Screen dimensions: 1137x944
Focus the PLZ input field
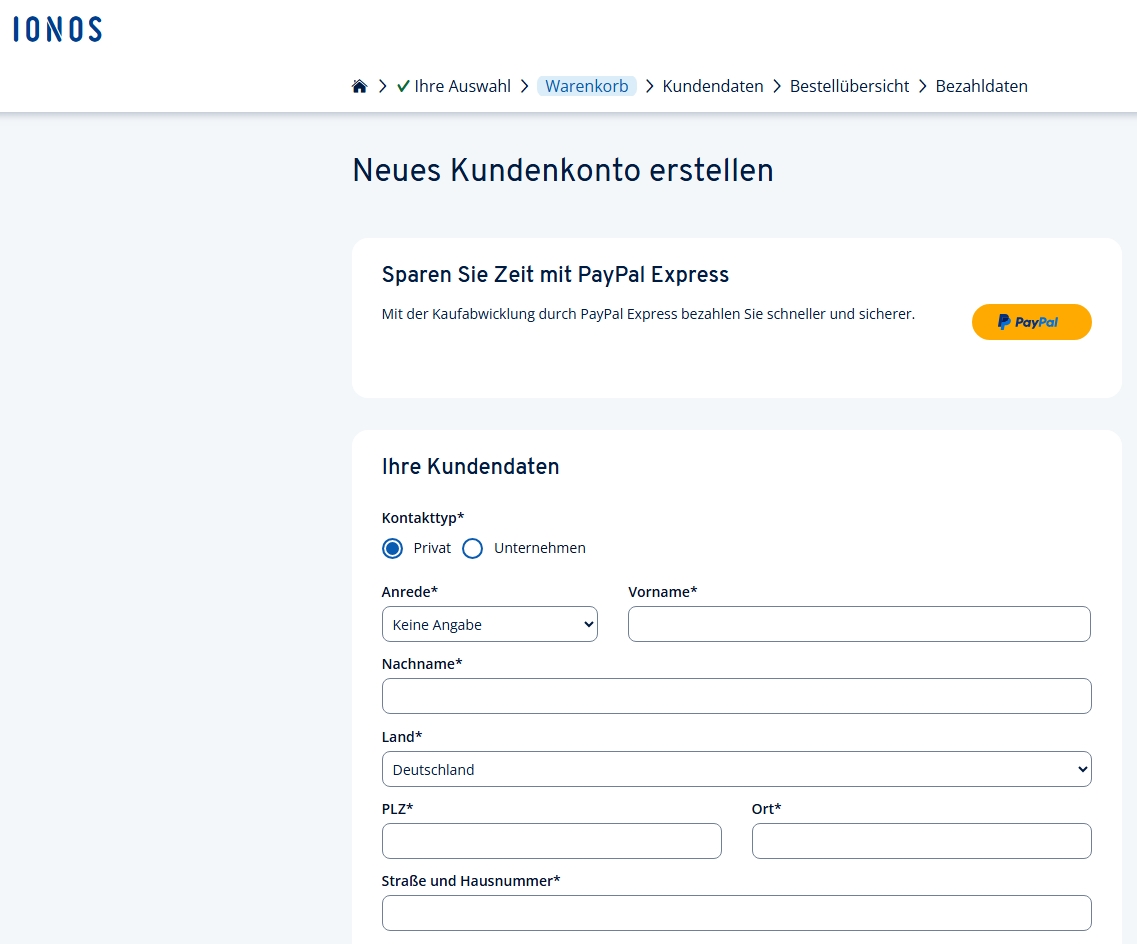coord(551,841)
